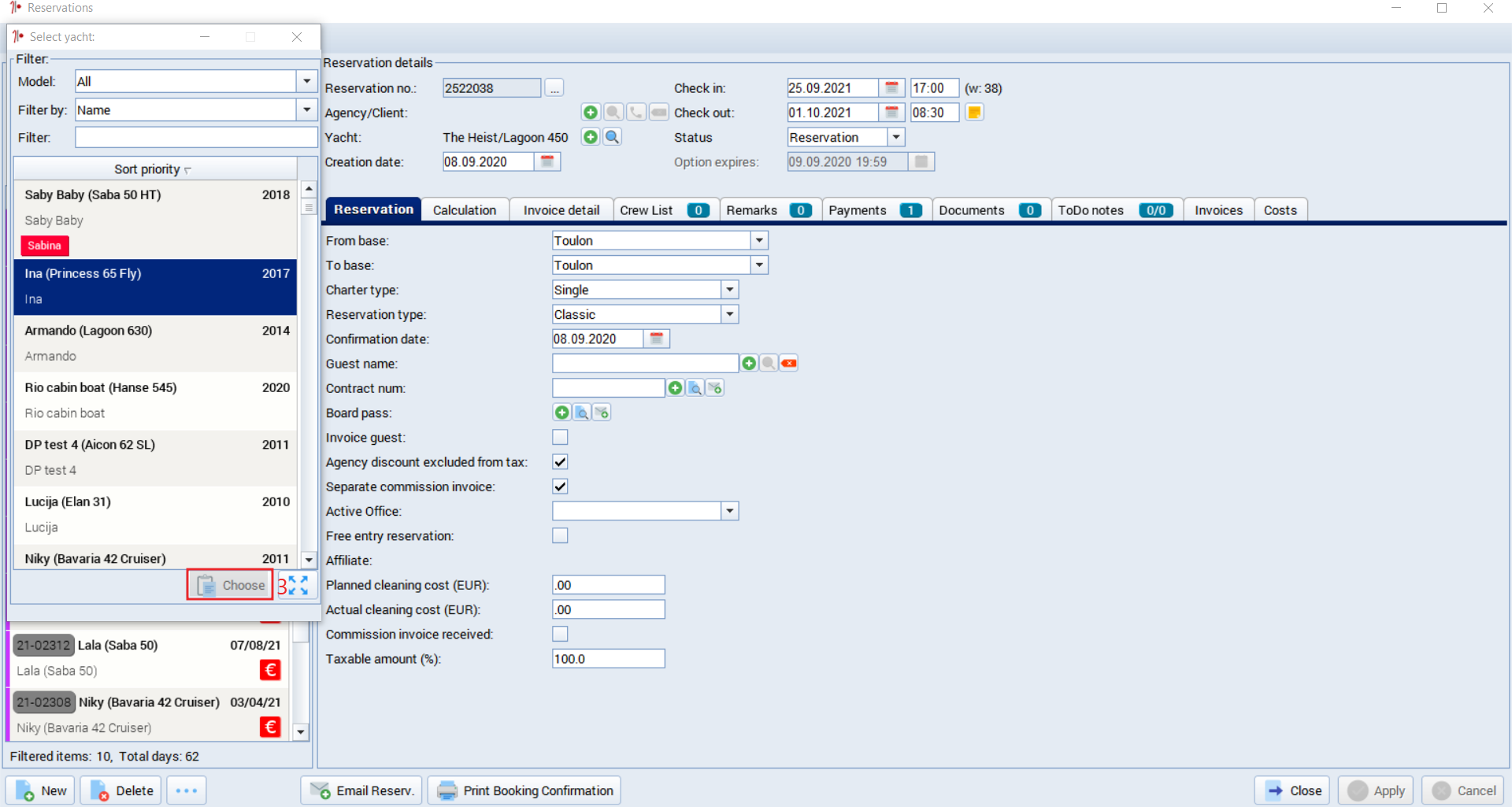This screenshot has height=807, width=1512.
Task: Clear Guest name with red delete icon
Action: [x=789, y=363]
